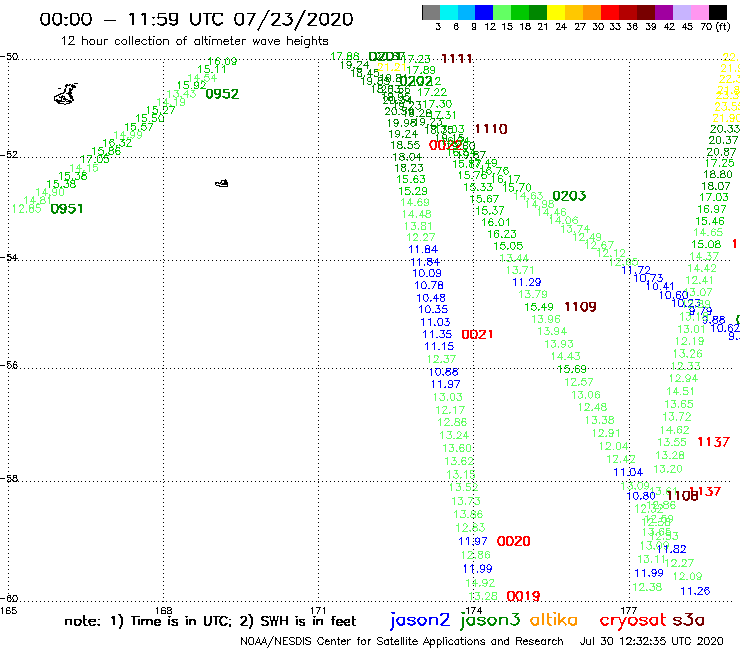Viewport: 740px width, 650px height.
Task: Click the cyan legend swatch above 6
Action: [x=449, y=13]
